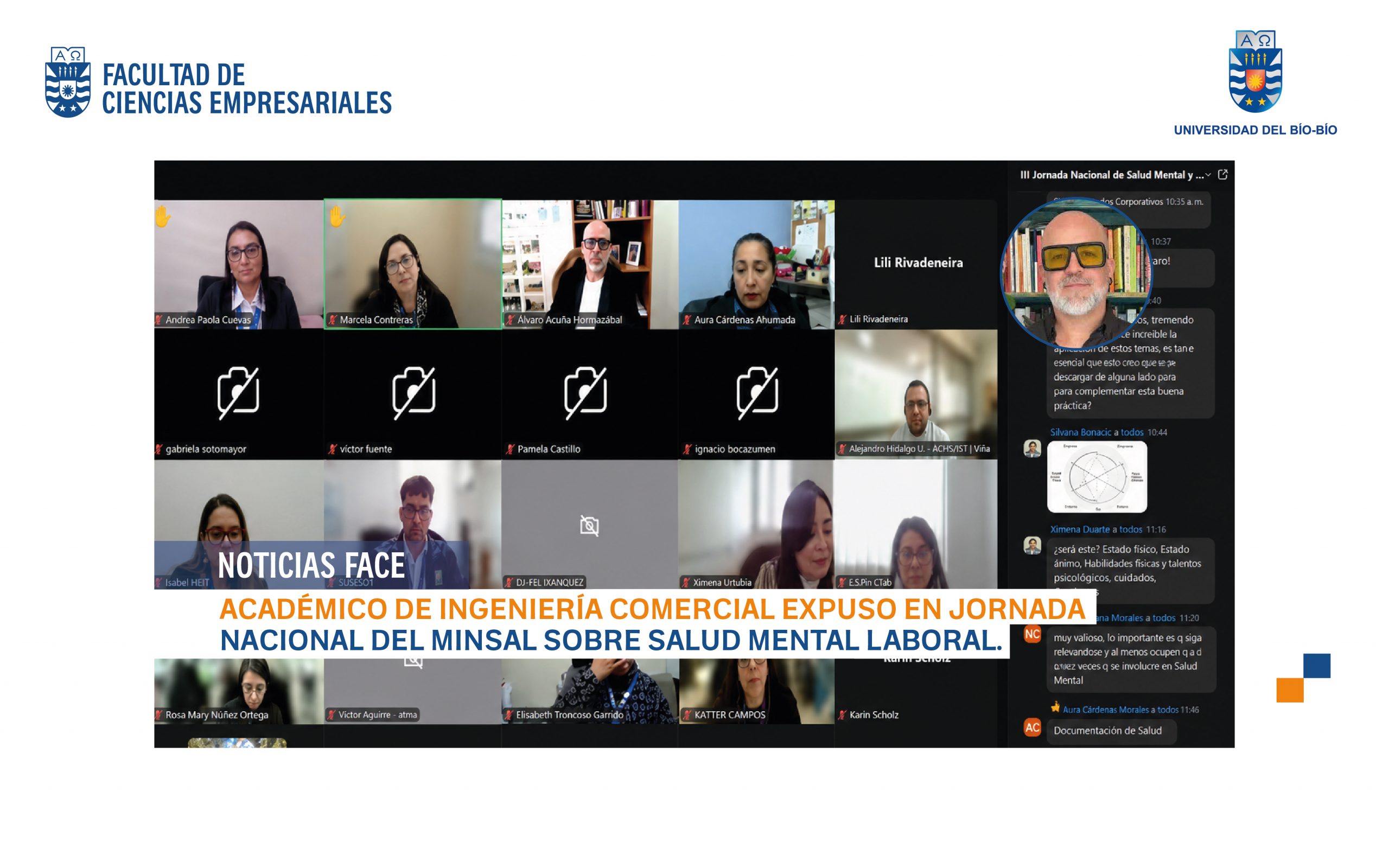The height and width of the screenshot is (868, 1389).
Task: Click the camera-off icon on DJ-FEL IXANQUEZ's tile
Action: [x=589, y=525]
